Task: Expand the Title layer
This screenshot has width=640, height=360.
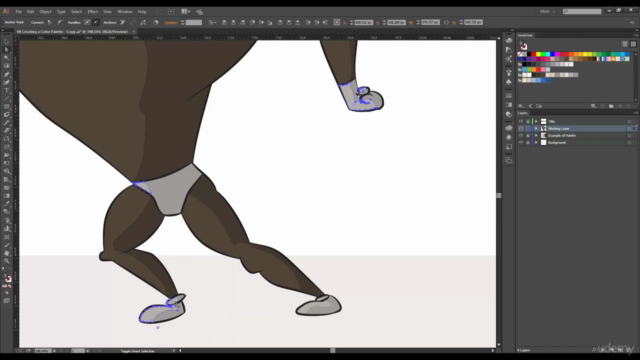Action: (x=536, y=121)
